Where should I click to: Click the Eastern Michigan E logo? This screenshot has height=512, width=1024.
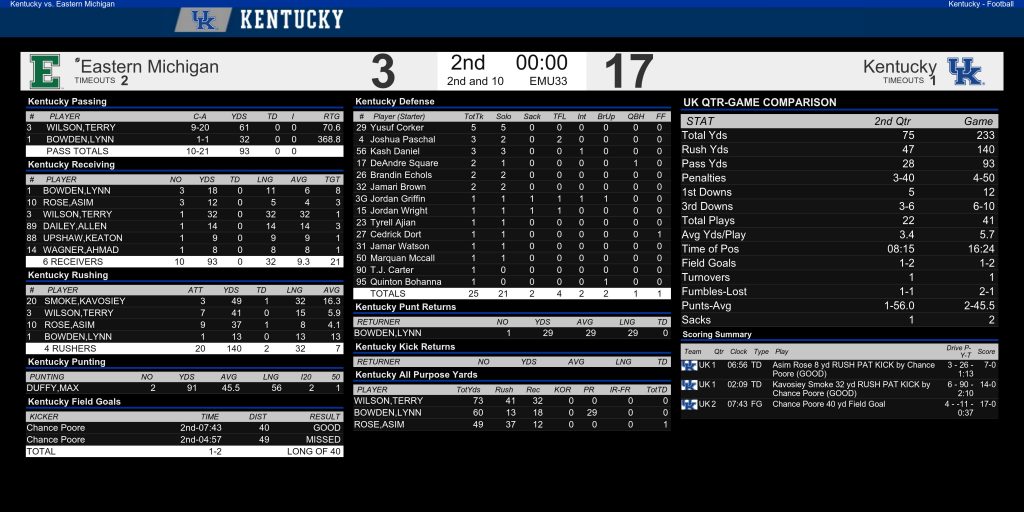[45, 71]
